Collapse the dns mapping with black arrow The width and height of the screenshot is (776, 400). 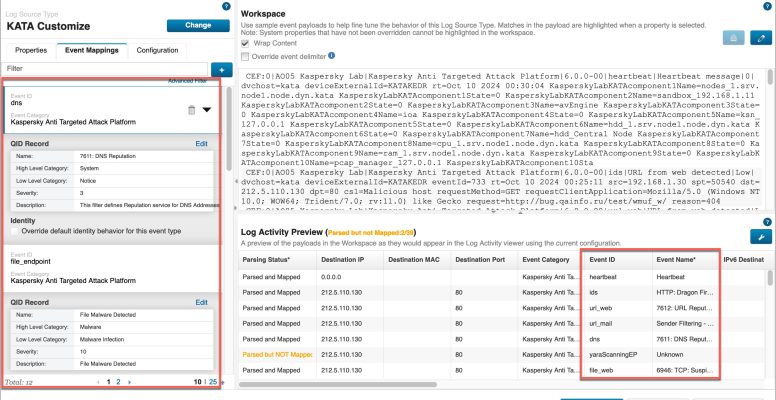click(x=207, y=110)
